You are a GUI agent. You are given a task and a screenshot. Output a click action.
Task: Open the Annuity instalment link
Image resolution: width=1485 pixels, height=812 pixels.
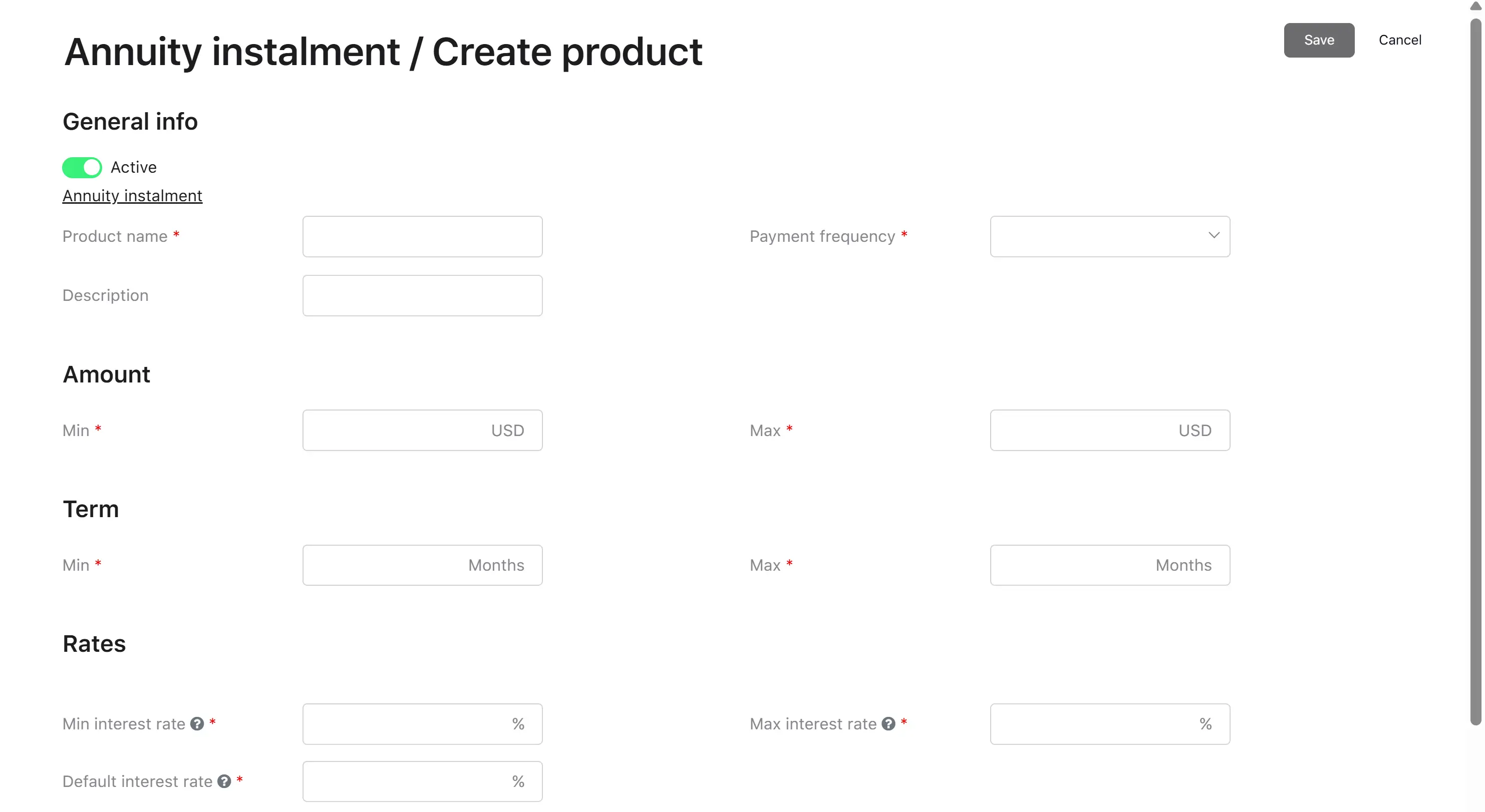tap(132, 196)
